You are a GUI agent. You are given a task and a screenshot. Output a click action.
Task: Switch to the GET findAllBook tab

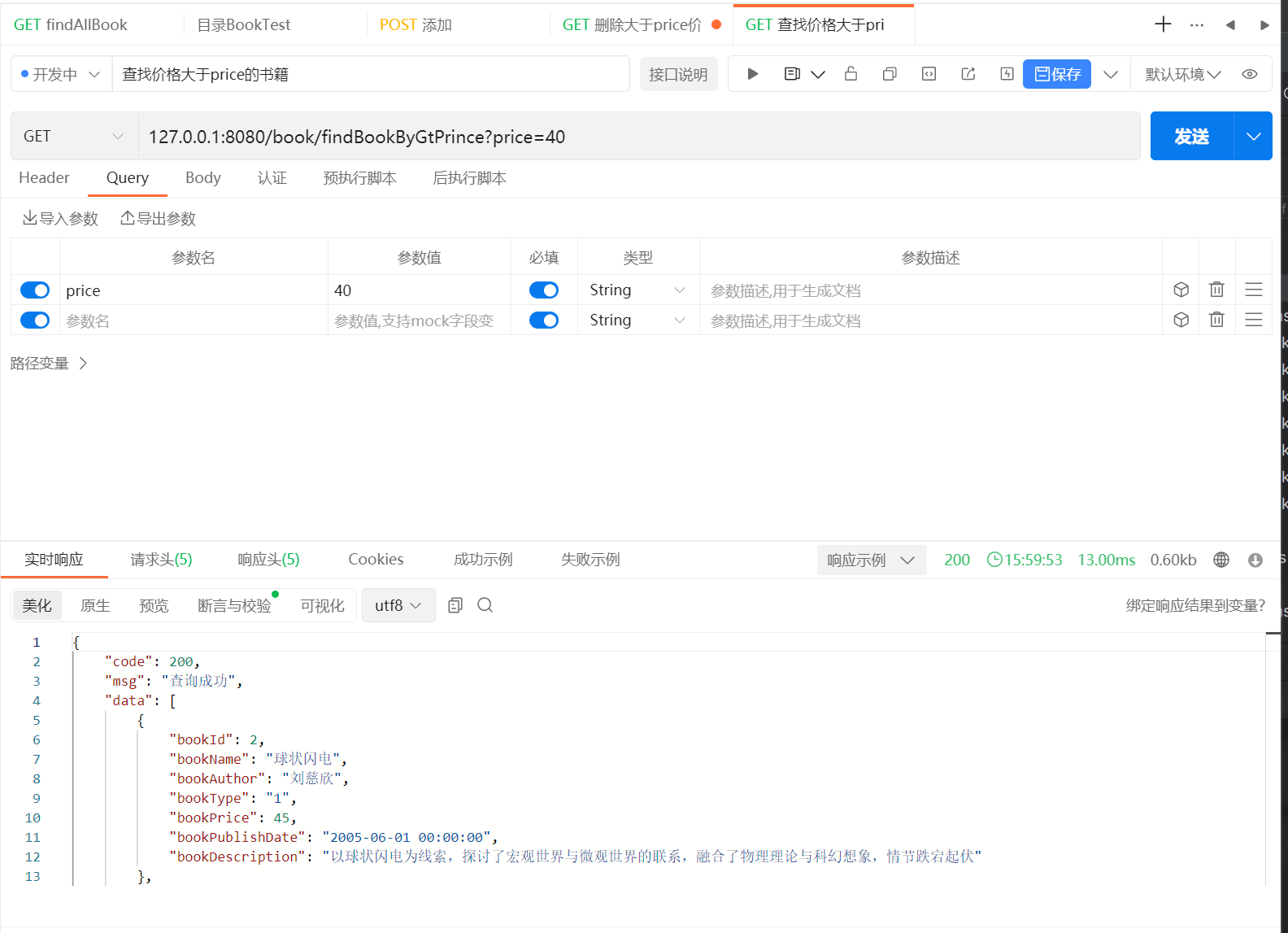tap(71, 24)
